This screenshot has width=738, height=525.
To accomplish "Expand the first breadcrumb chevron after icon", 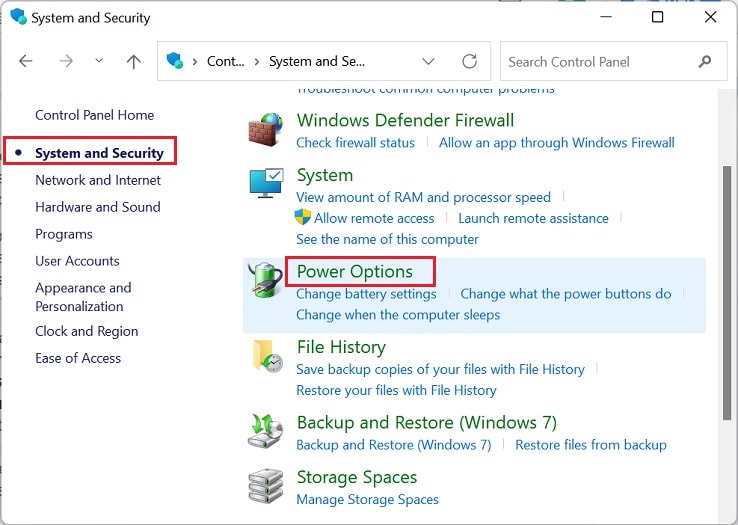I will [x=194, y=62].
